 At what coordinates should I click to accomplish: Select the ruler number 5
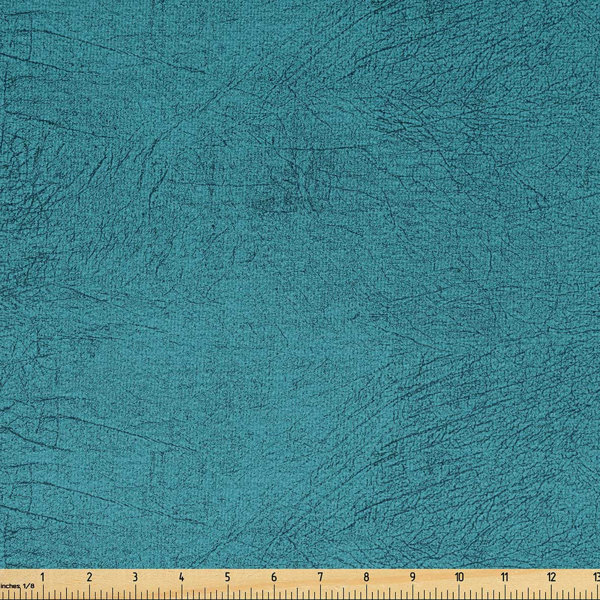[228, 577]
